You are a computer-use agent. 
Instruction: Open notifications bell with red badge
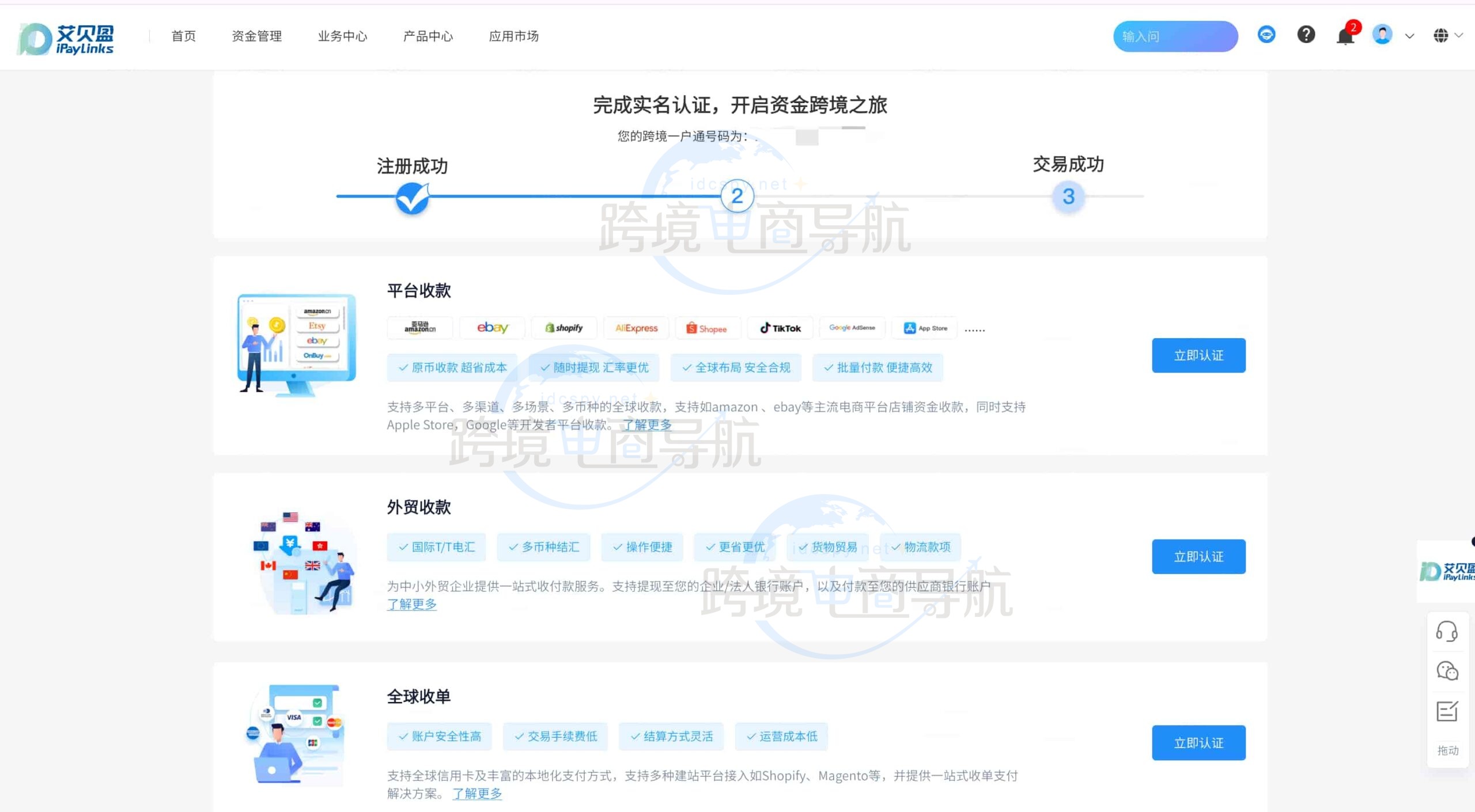tap(1345, 36)
